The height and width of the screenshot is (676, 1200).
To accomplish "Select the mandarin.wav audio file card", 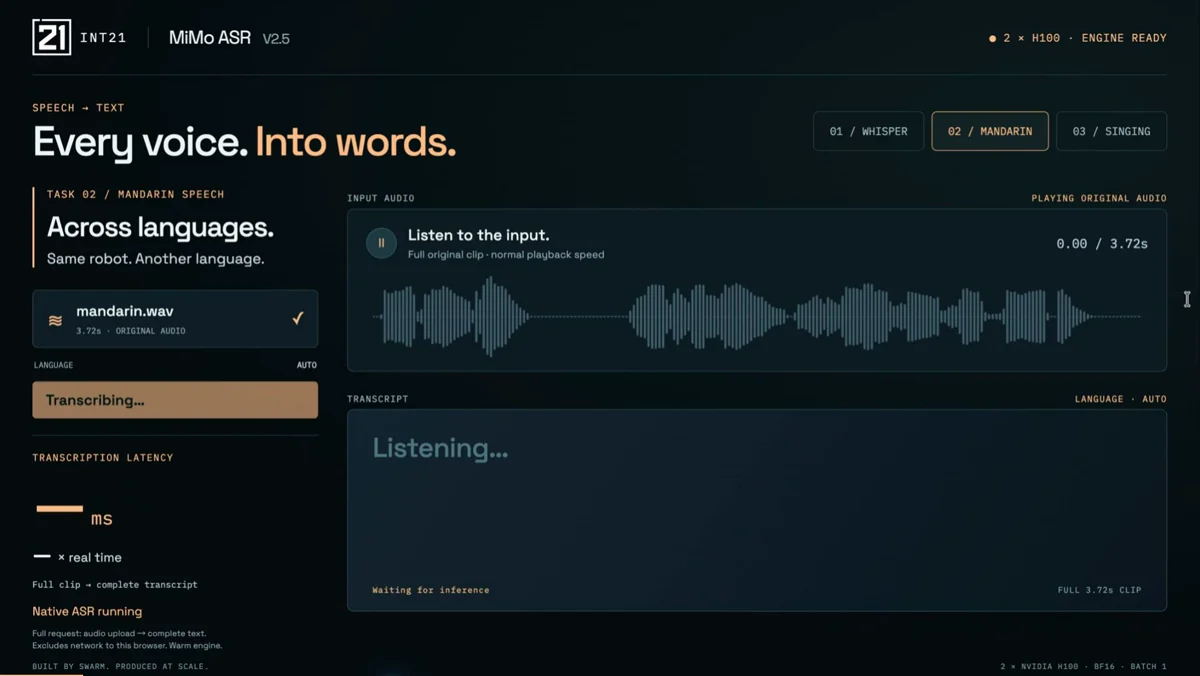I will [175, 319].
